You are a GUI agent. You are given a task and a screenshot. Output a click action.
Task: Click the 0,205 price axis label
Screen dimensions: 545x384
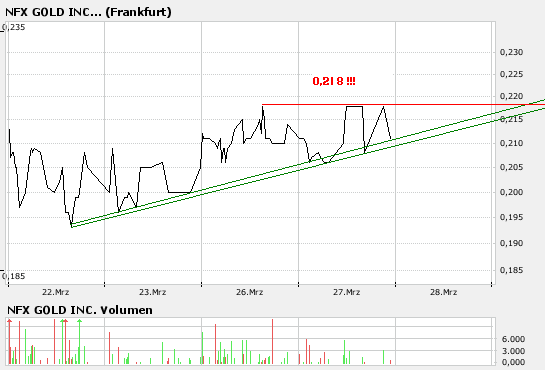coord(511,167)
